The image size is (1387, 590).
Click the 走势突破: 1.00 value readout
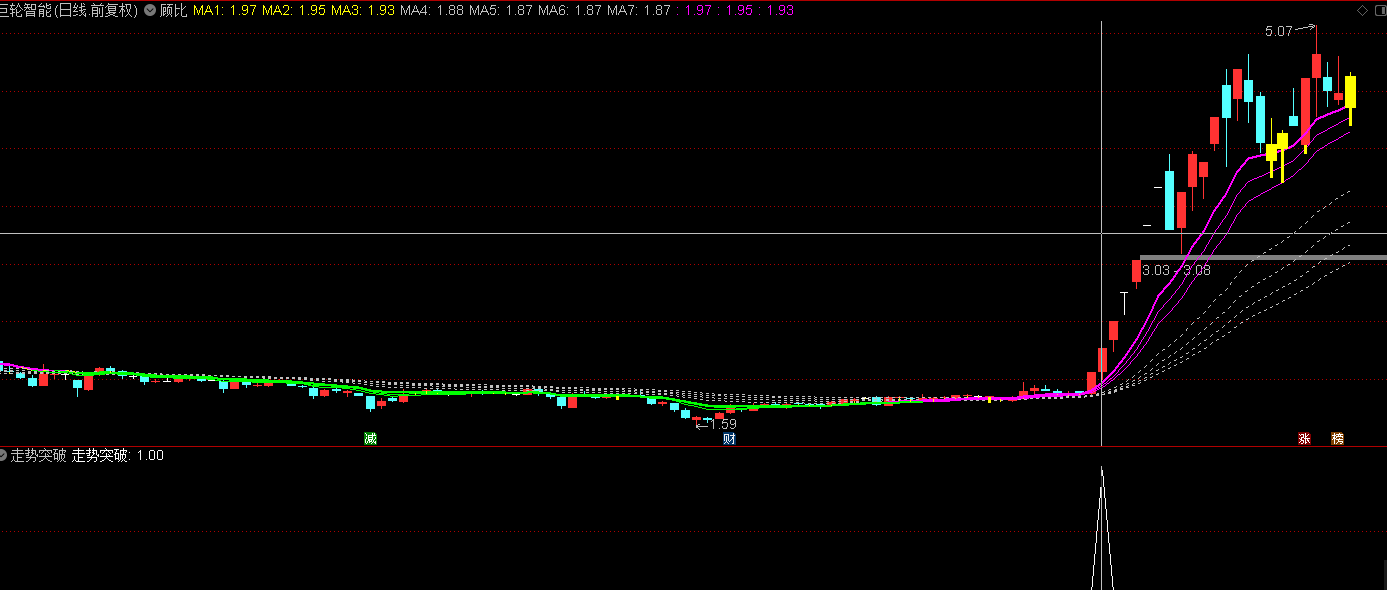pyautogui.click(x=117, y=455)
